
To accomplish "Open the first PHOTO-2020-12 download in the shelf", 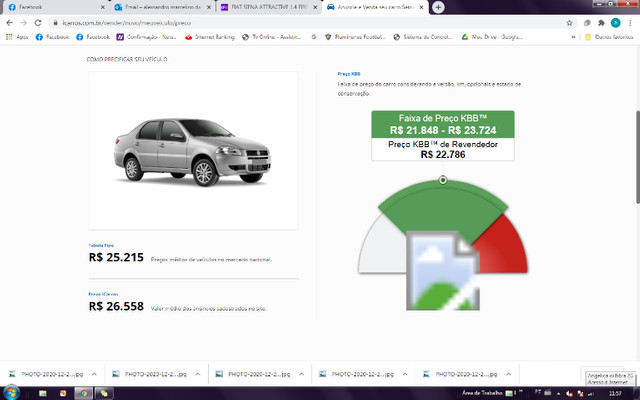I will pyautogui.click(x=47, y=374).
